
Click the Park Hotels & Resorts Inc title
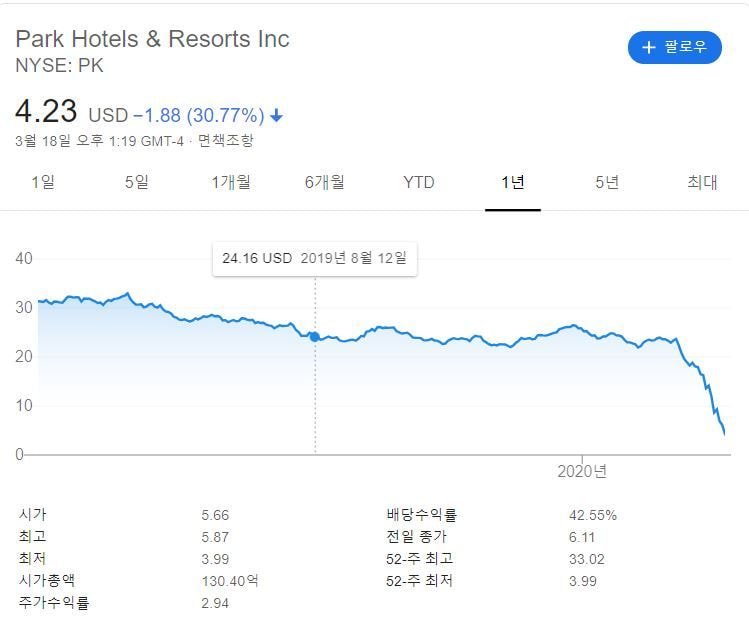(153, 39)
